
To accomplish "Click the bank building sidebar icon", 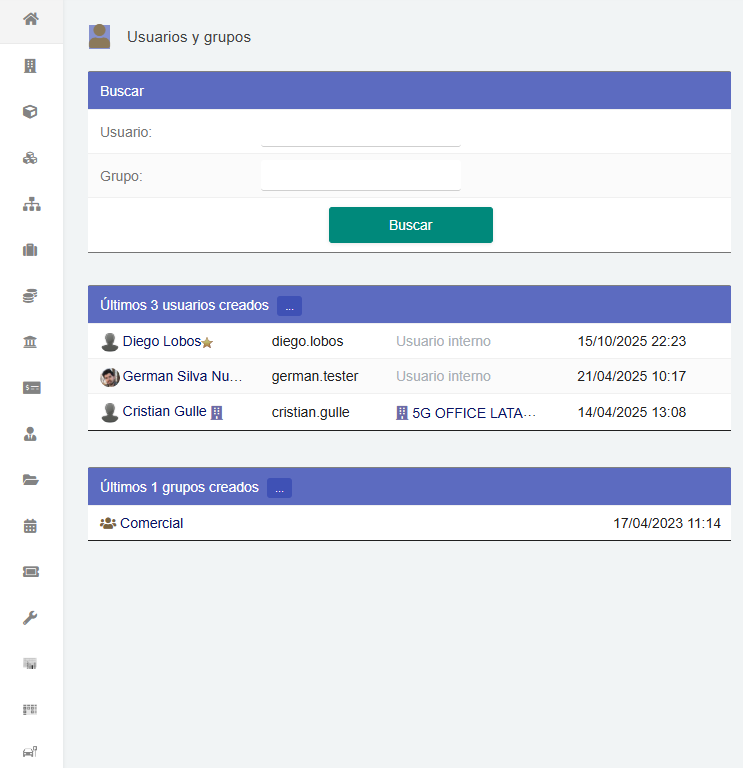I will [30, 342].
